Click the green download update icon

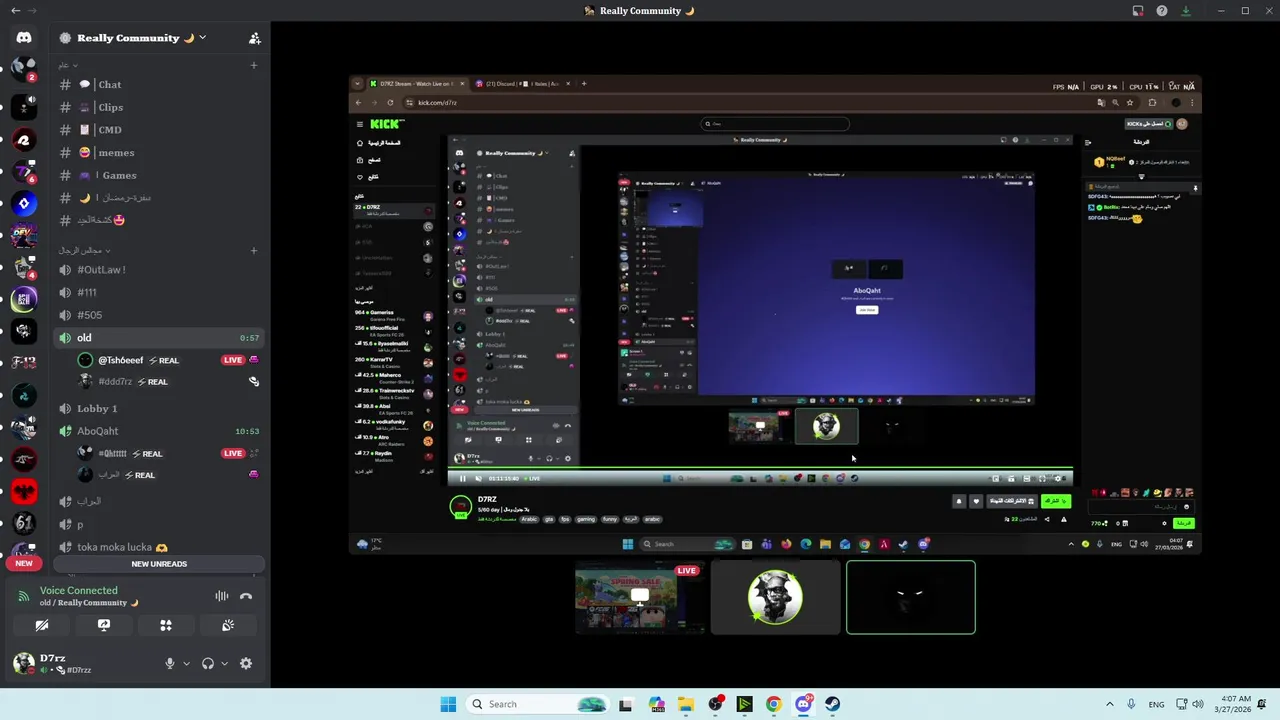pyautogui.click(x=1186, y=11)
